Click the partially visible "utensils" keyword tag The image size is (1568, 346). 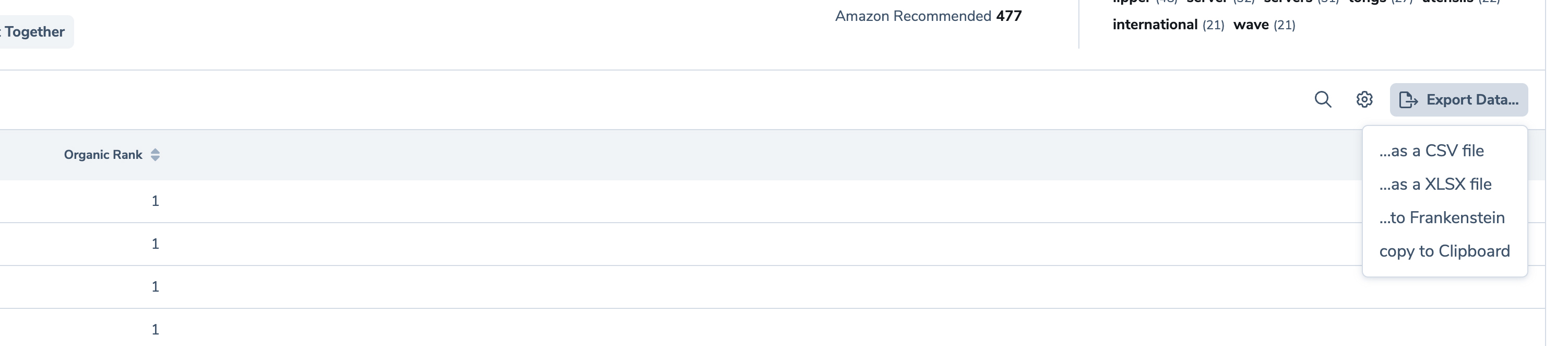coord(1447,2)
